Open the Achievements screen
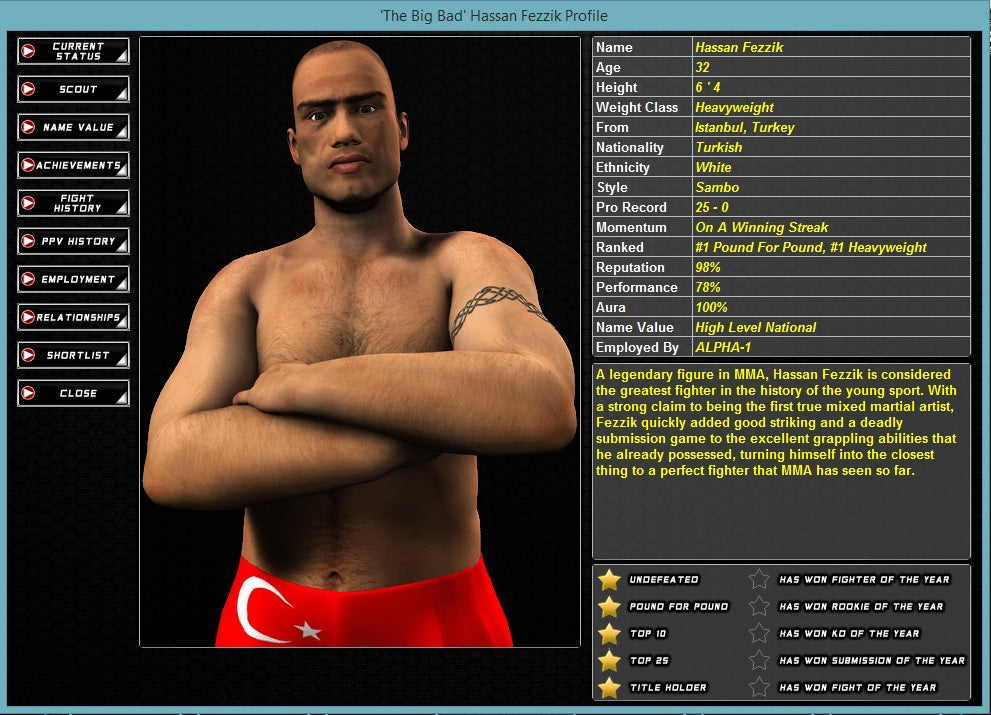 pyautogui.click(x=72, y=165)
